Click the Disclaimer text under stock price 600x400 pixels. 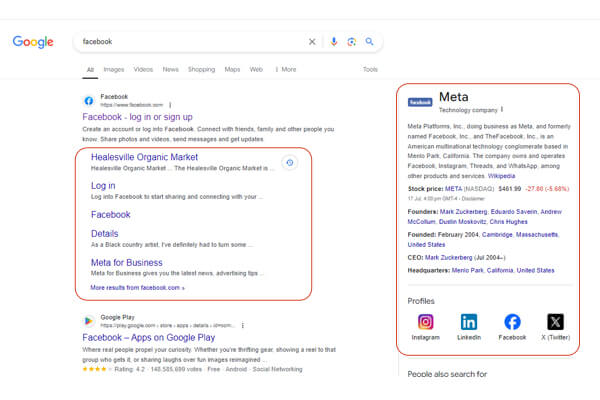pyautogui.click(x=473, y=199)
